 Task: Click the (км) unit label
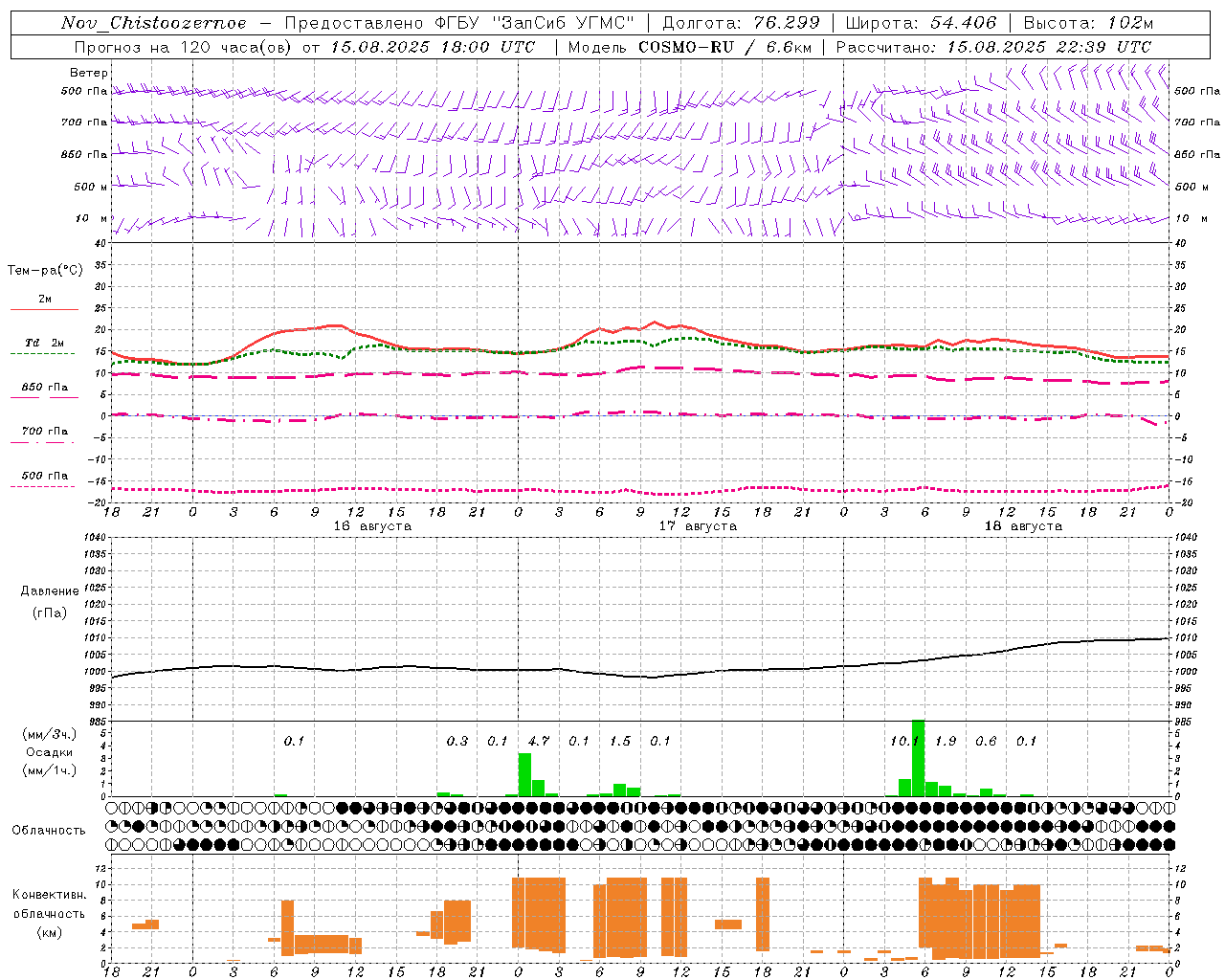[49, 932]
